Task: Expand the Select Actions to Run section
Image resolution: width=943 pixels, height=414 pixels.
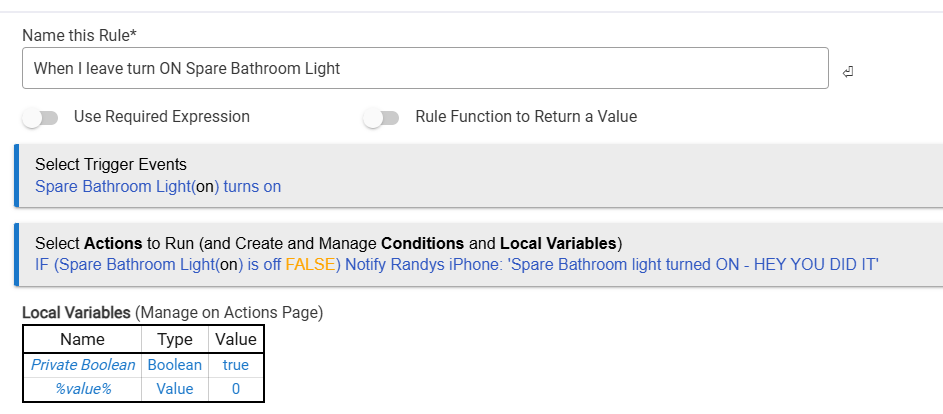Action: click(328, 243)
